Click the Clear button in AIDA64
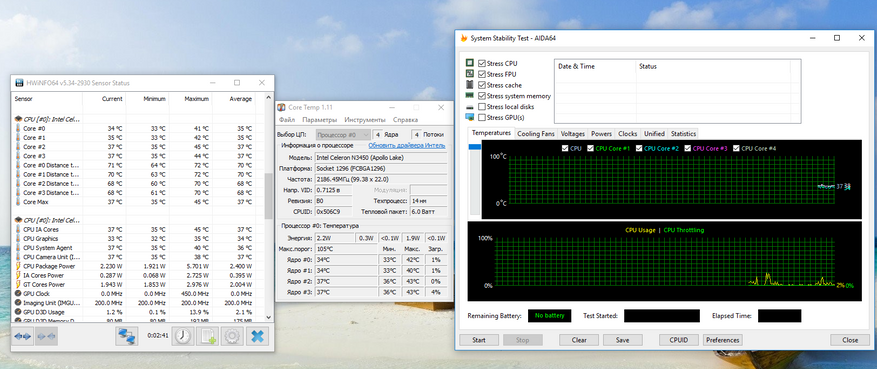The image size is (877, 369). click(579, 340)
